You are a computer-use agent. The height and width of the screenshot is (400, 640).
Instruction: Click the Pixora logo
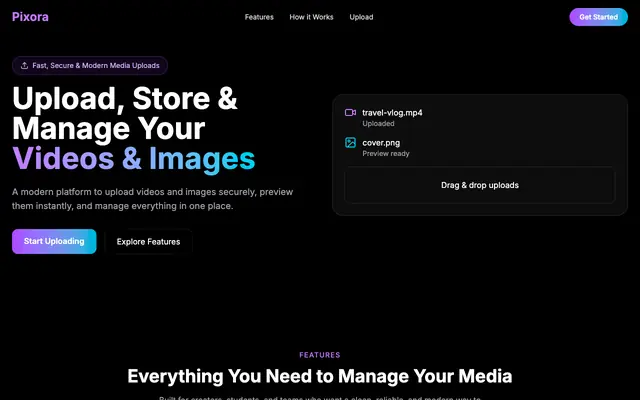coord(30,17)
